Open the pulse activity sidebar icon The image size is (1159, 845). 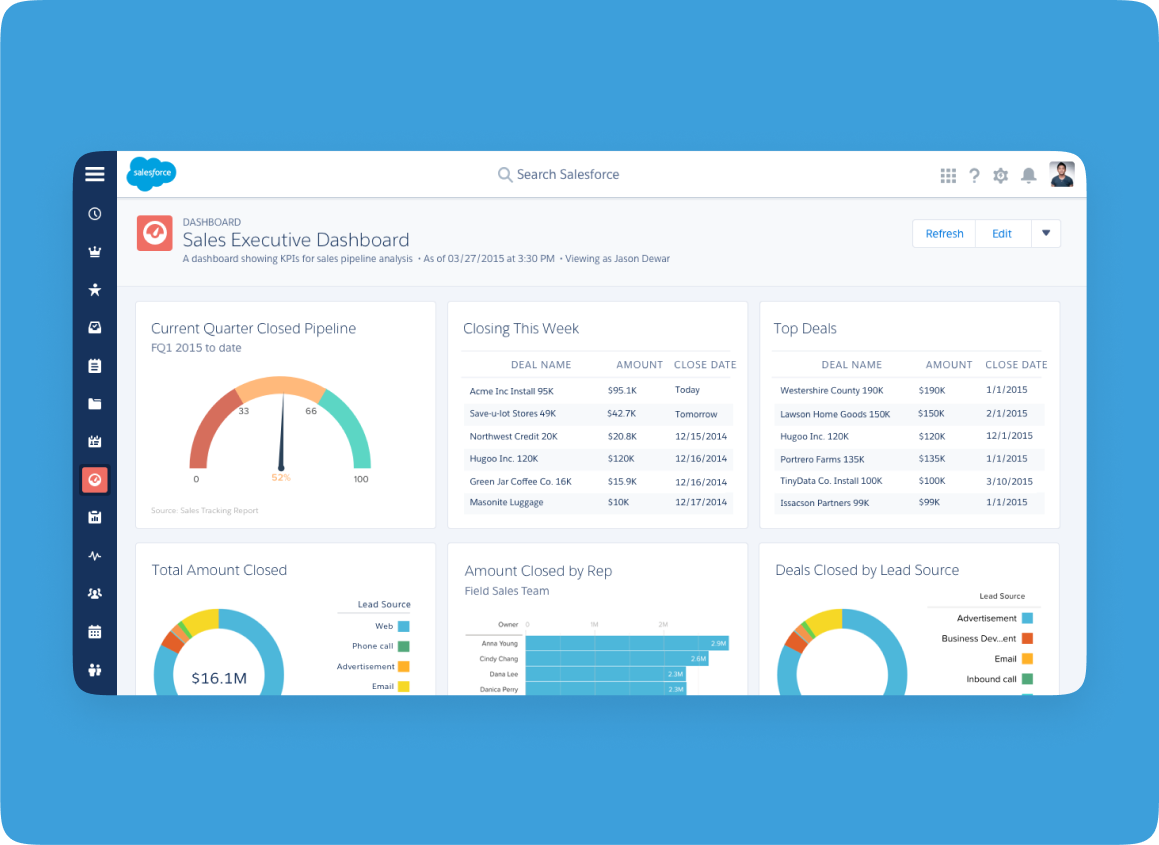[95, 556]
